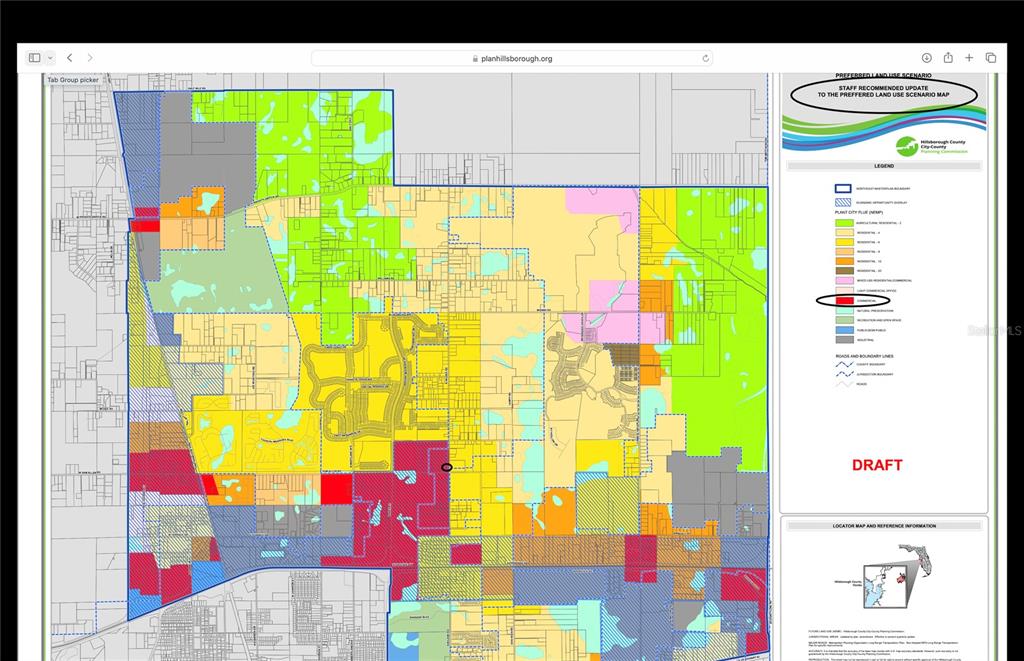The height and width of the screenshot is (661, 1024).
Task: Click the circled Staff Recommended Update title
Action: (882, 94)
